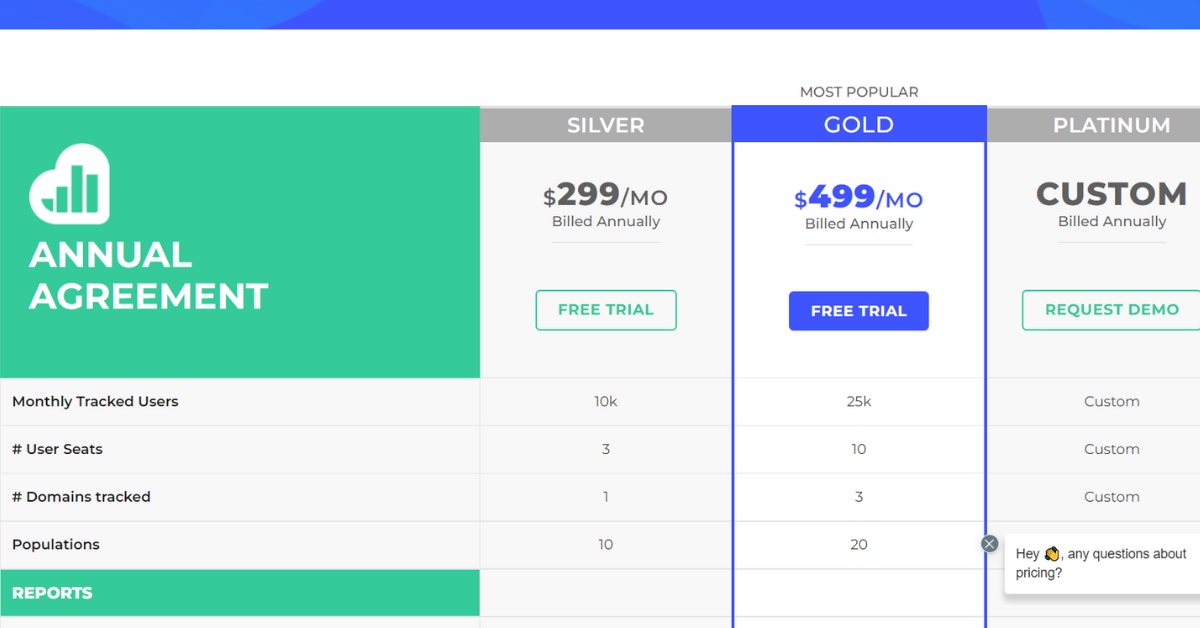Click the # User Seats row label
Viewport: 1200px width, 628px height.
[x=57, y=449]
